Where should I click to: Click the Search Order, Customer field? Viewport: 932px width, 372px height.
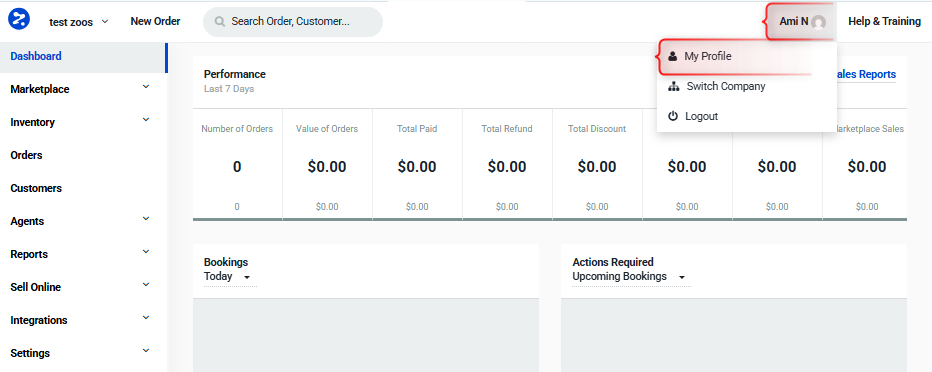[x=293, y=22]
